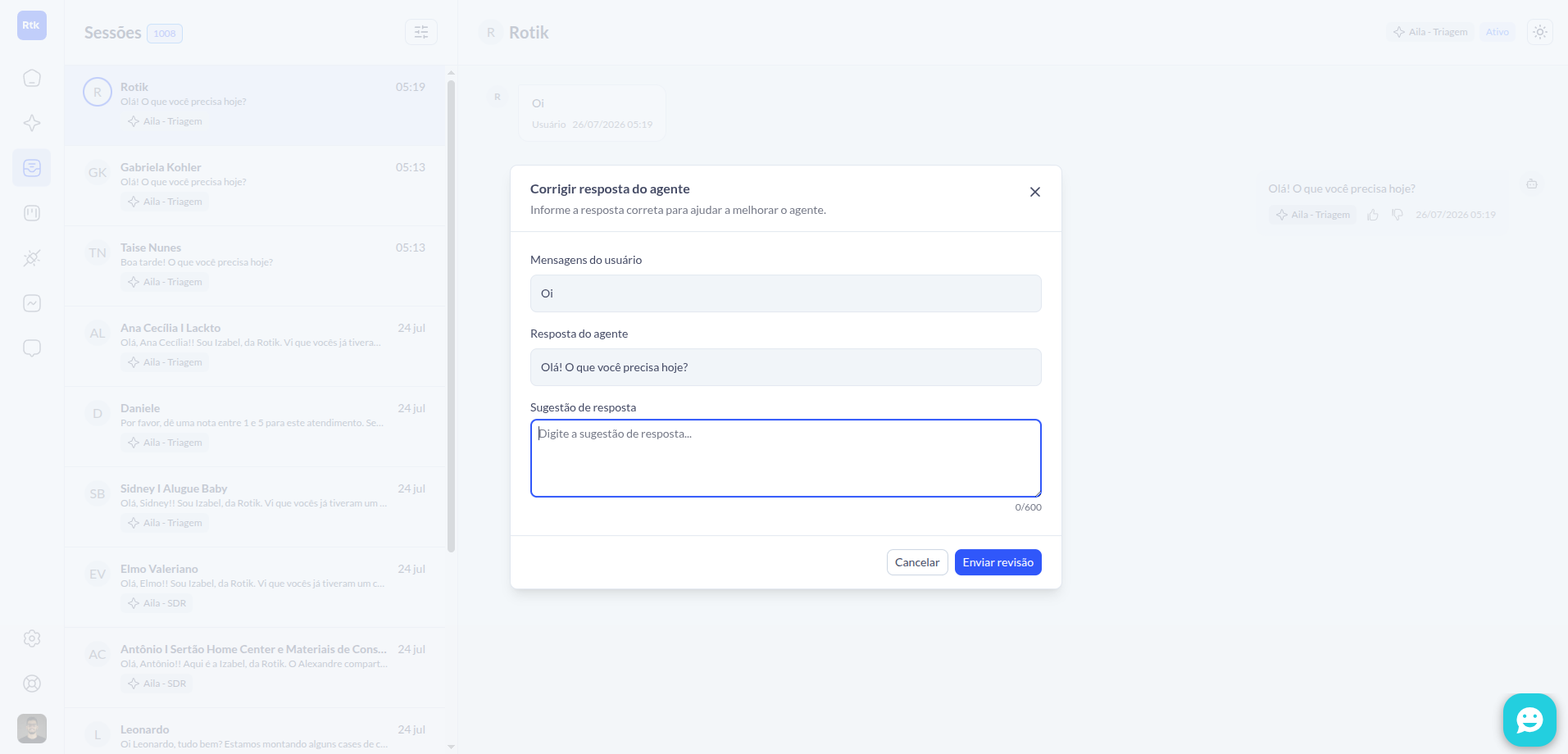Mark agent reply with thumbs up
Viewport: 1568px width, 754px height.
(1373, 215)
